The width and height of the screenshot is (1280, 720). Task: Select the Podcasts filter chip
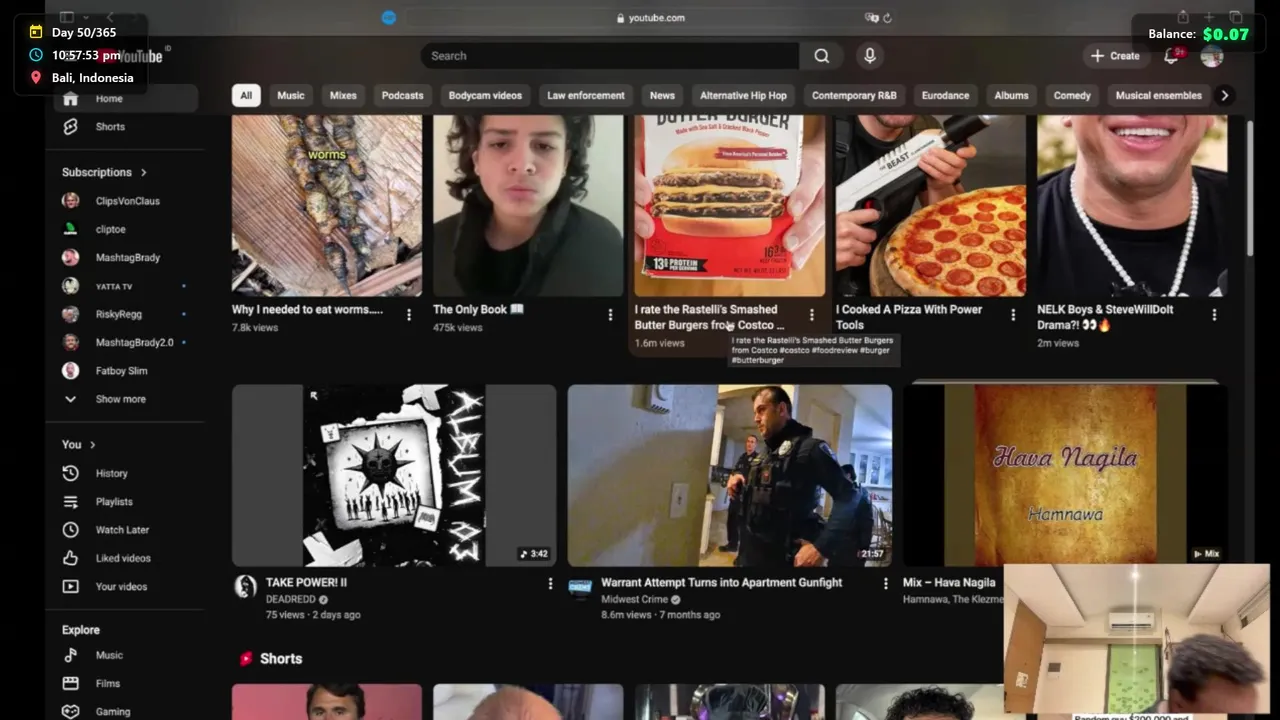[x=402, y=95]
